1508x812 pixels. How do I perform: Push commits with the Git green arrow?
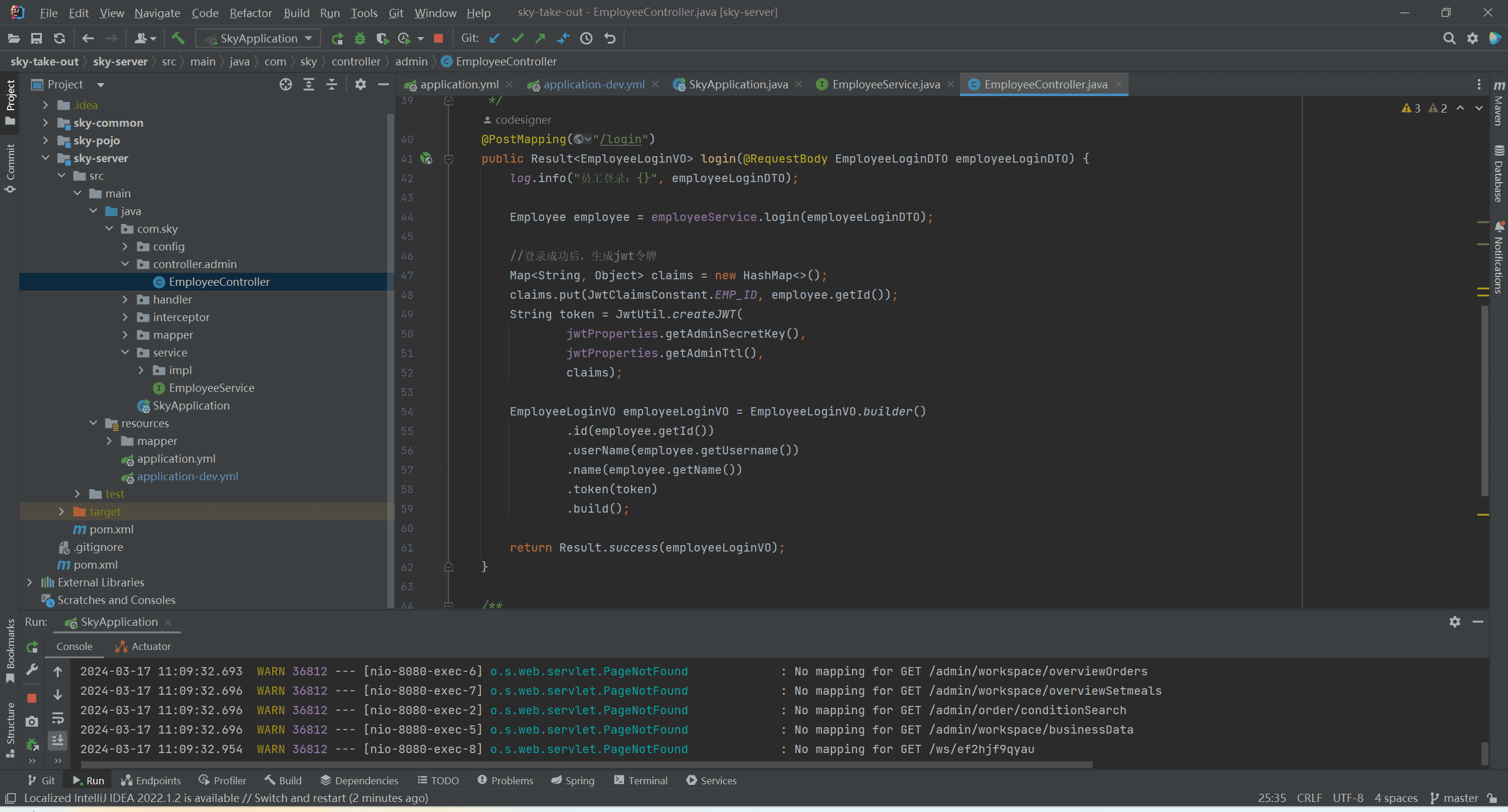[540, 38]
